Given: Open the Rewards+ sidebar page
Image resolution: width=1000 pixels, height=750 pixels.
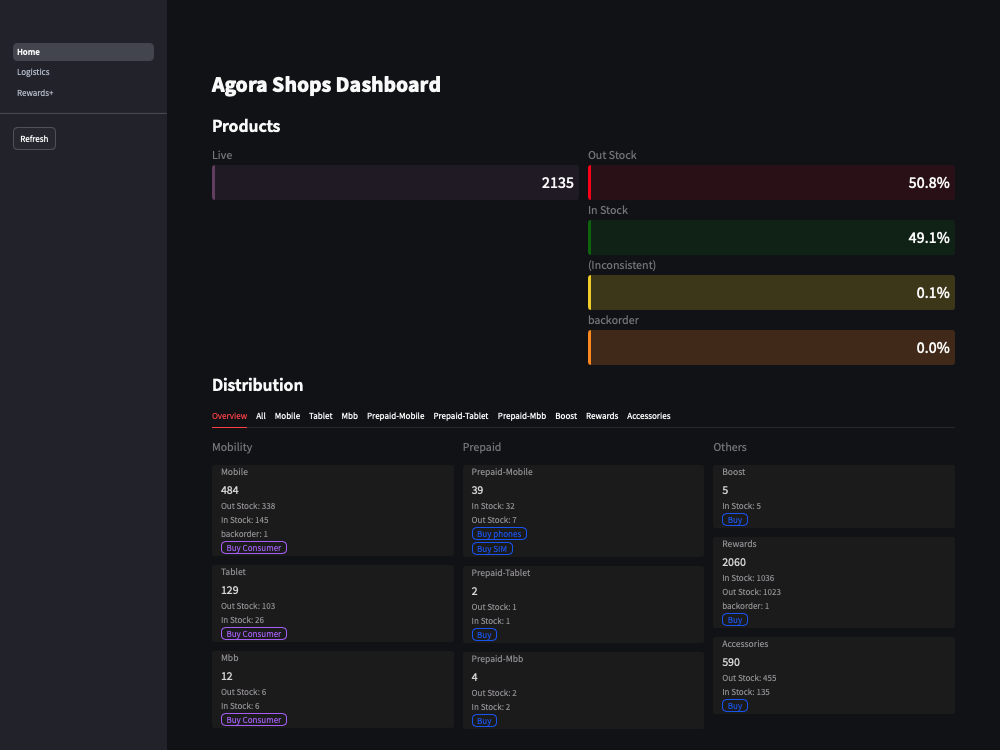Looking at the screenshot, I should pos(35,93).
